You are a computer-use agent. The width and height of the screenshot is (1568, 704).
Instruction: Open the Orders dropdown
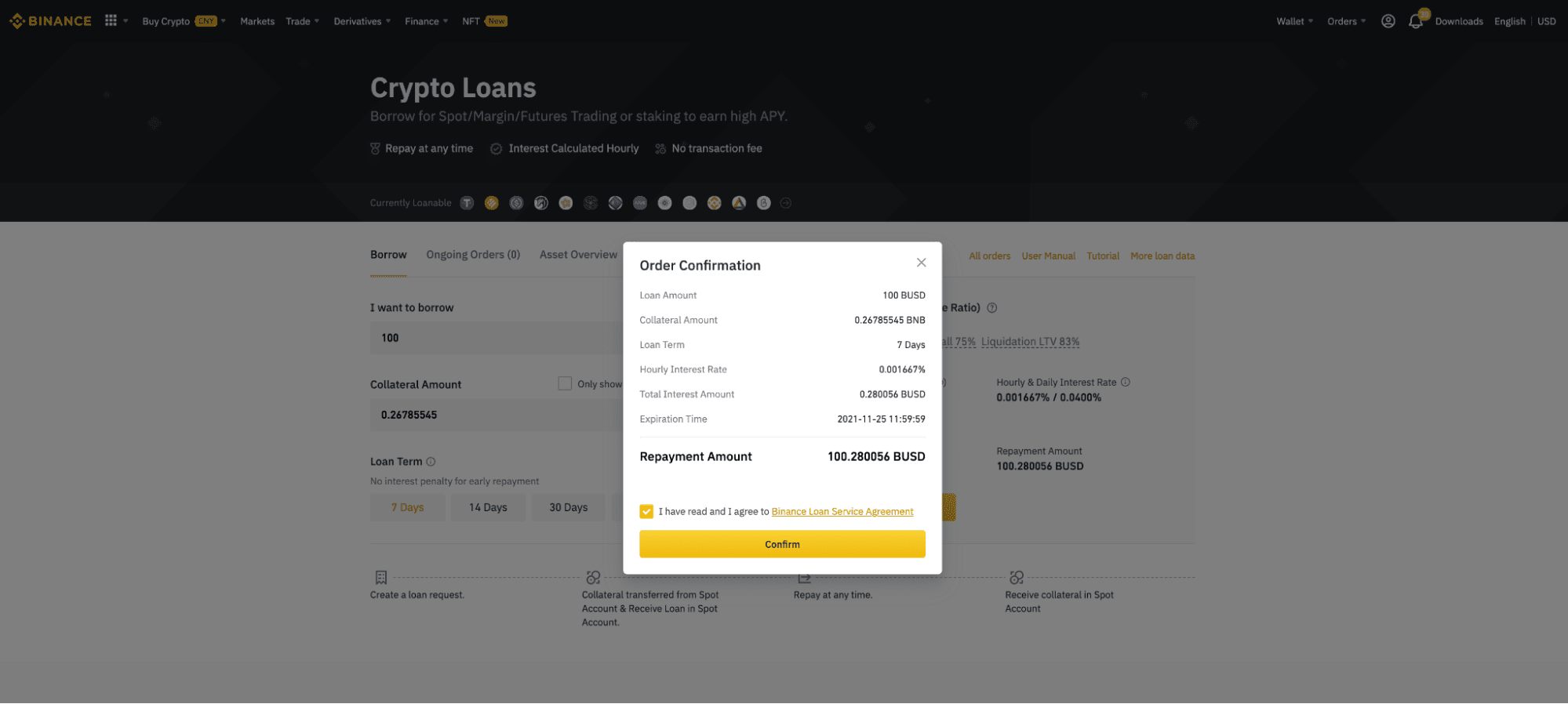1346,21
